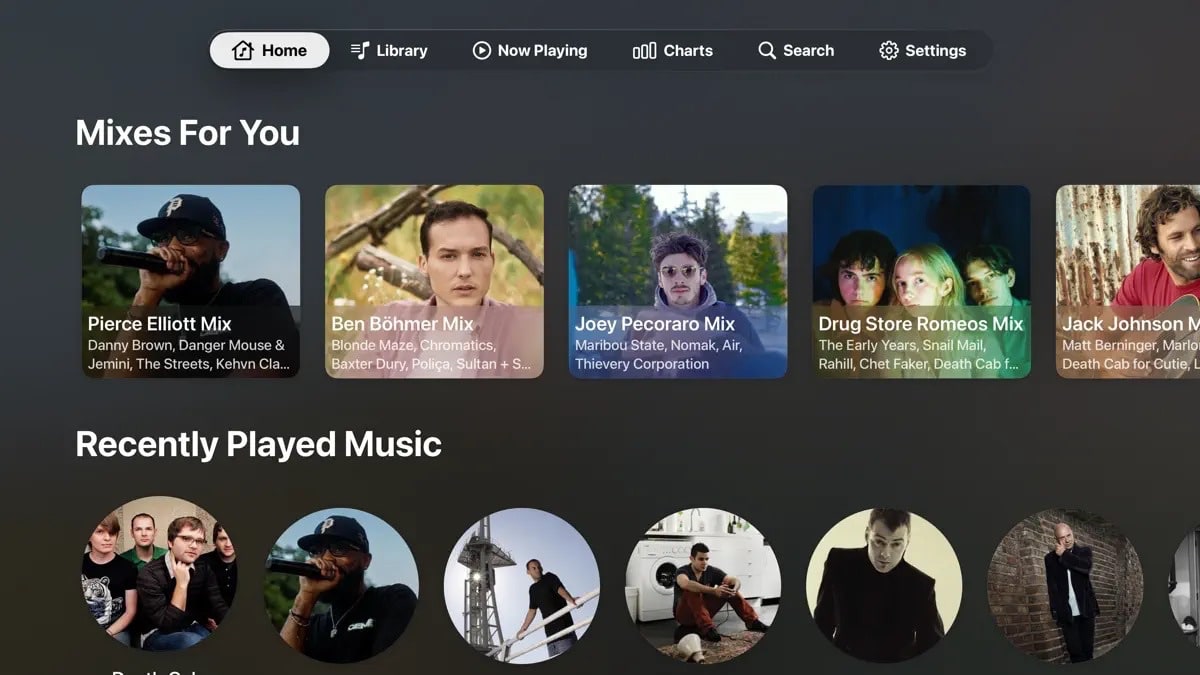The height and width of the screenshot is (675, 1200).
Task: Click the Charts bar graph icon
Action: [x=645, y=50]
